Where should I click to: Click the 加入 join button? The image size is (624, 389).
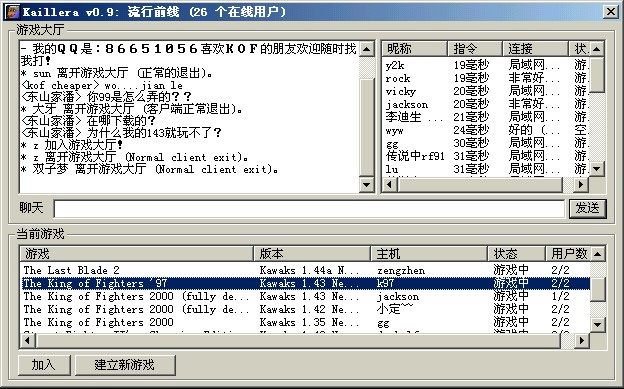(44, 365)
